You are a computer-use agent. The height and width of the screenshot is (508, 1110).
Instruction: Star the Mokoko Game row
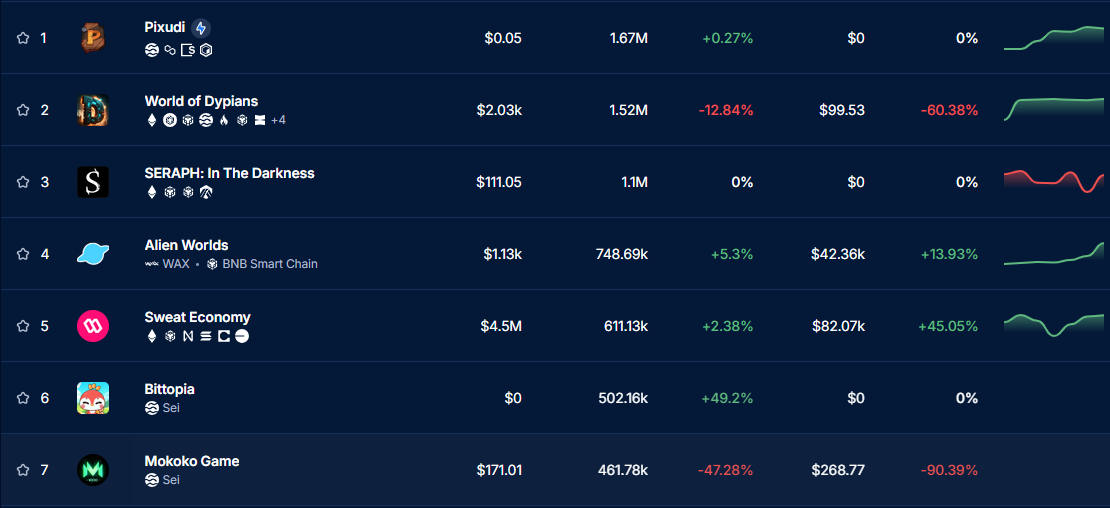coord(23,470)
